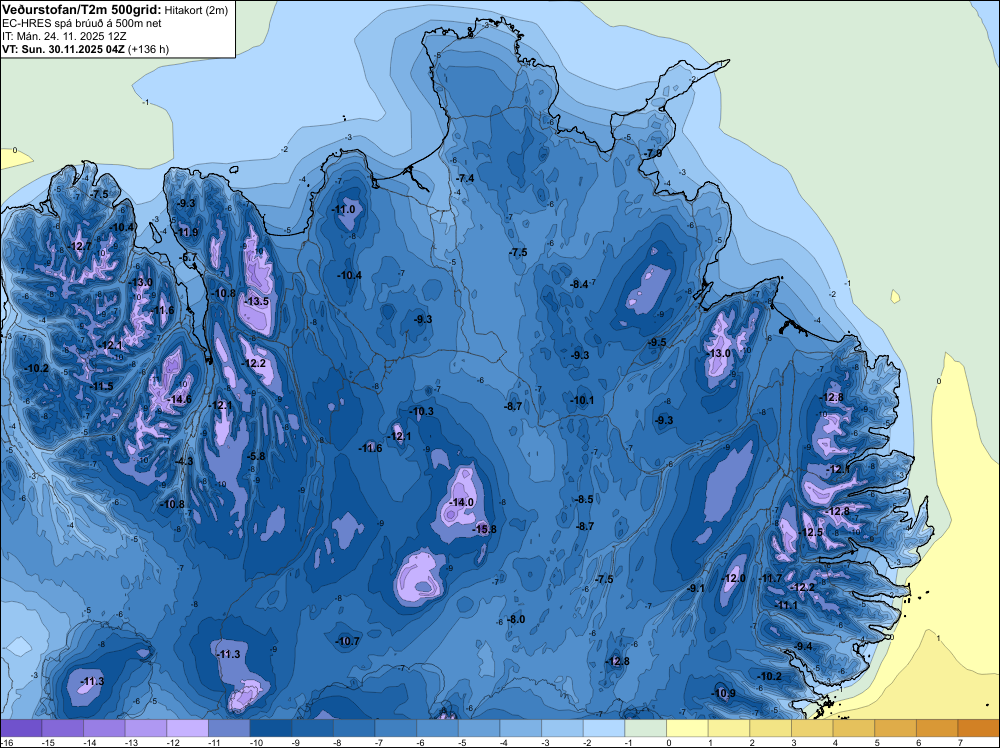Select the -11.5 temperature value
Viewport: 1000px width, 748px height.
point(101,386)
